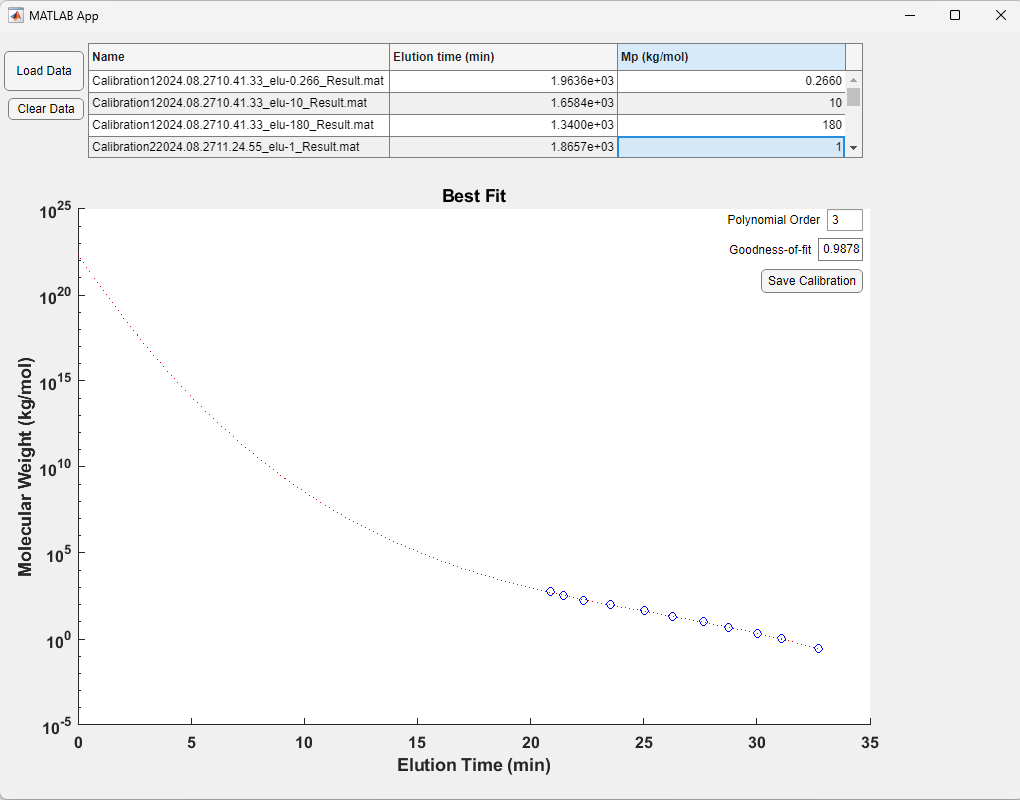Select the Calibration2 elu-1_Result.mat file cell
This screenshot has width=1020, height=800.
[x=239, y=147]
